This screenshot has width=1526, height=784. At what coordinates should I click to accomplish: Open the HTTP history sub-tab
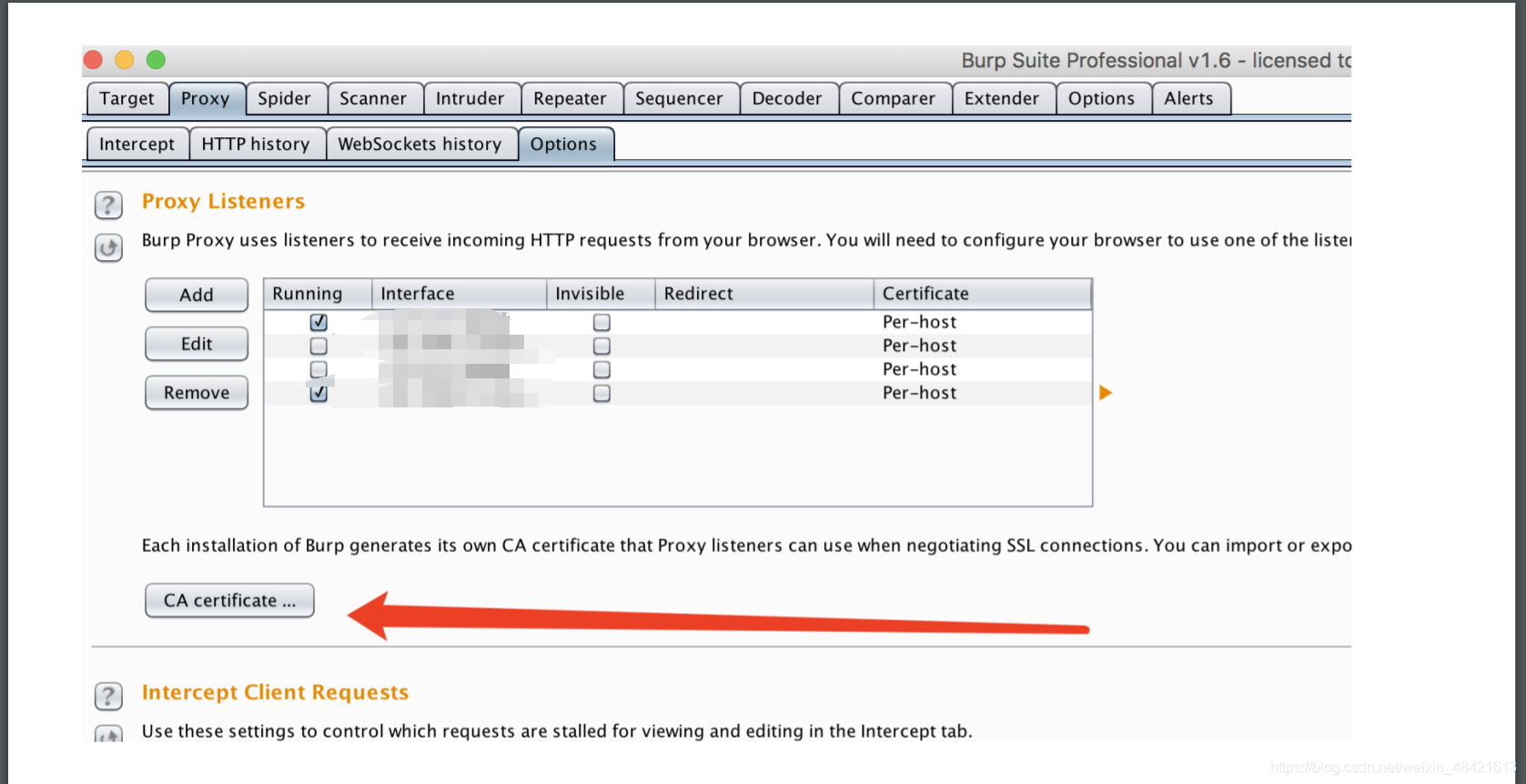click(x=257, y=144)
